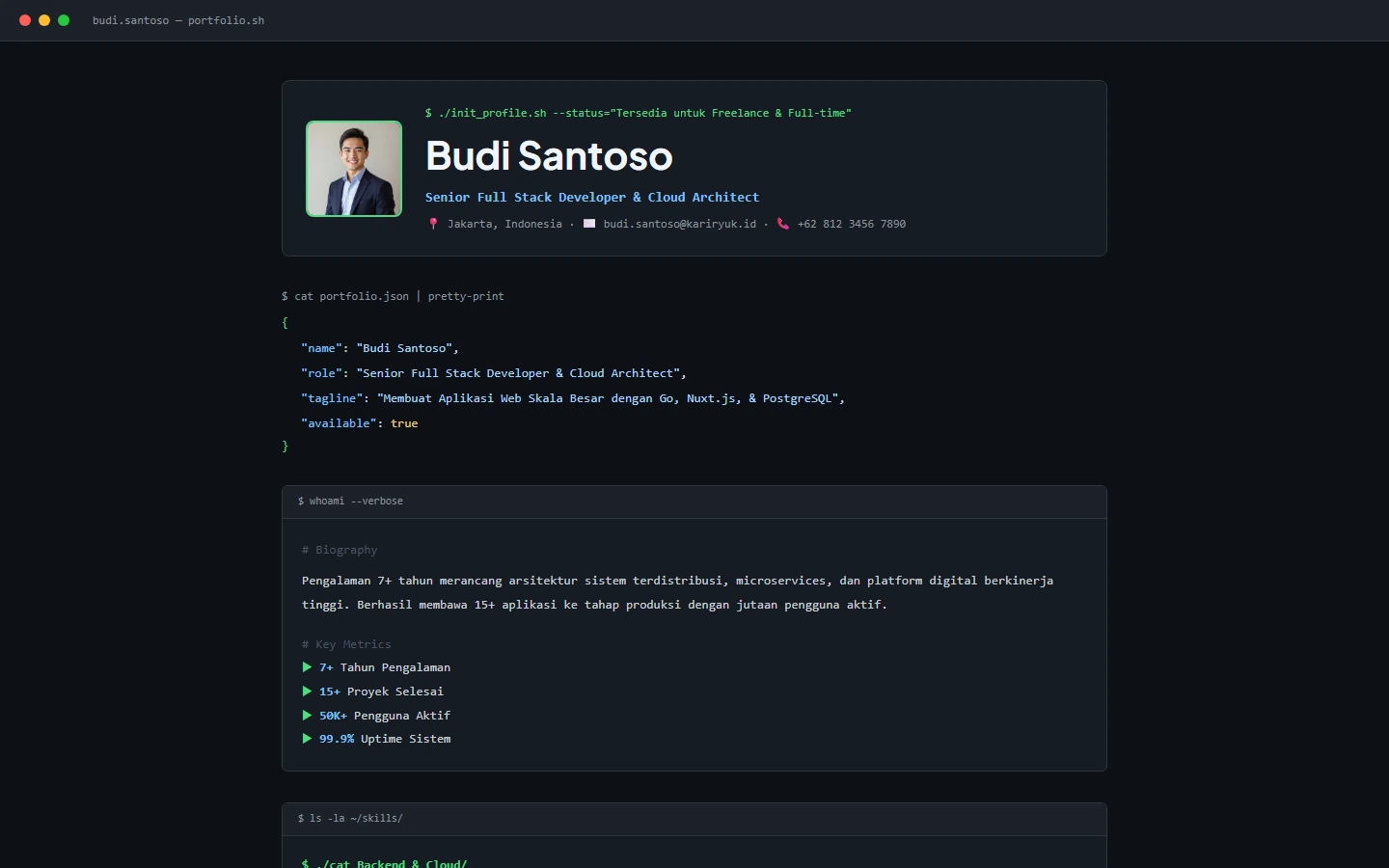Click the email envelope icon

[x=589, y=224]
